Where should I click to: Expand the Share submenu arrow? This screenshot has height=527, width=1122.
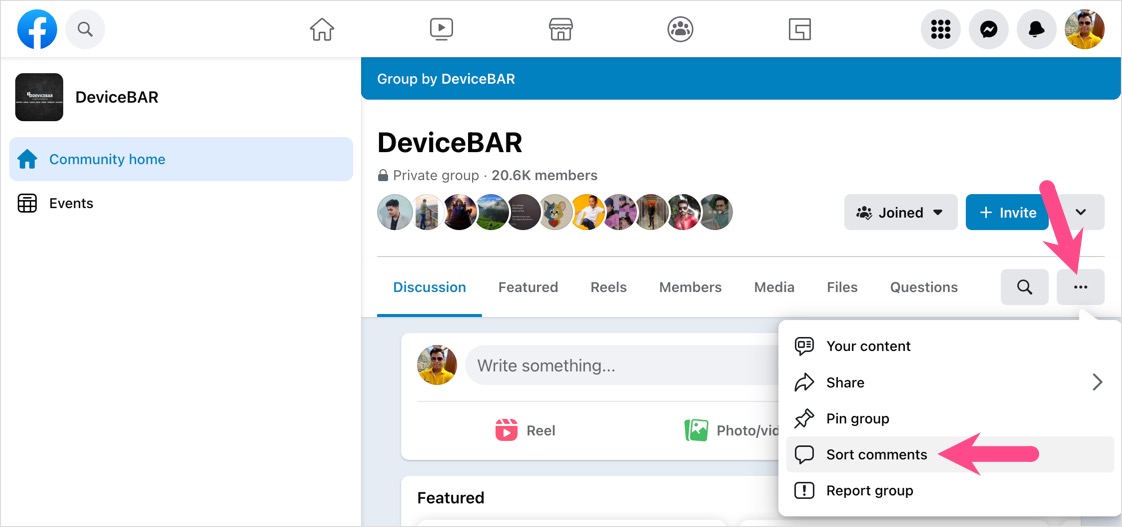[1097, 382]
